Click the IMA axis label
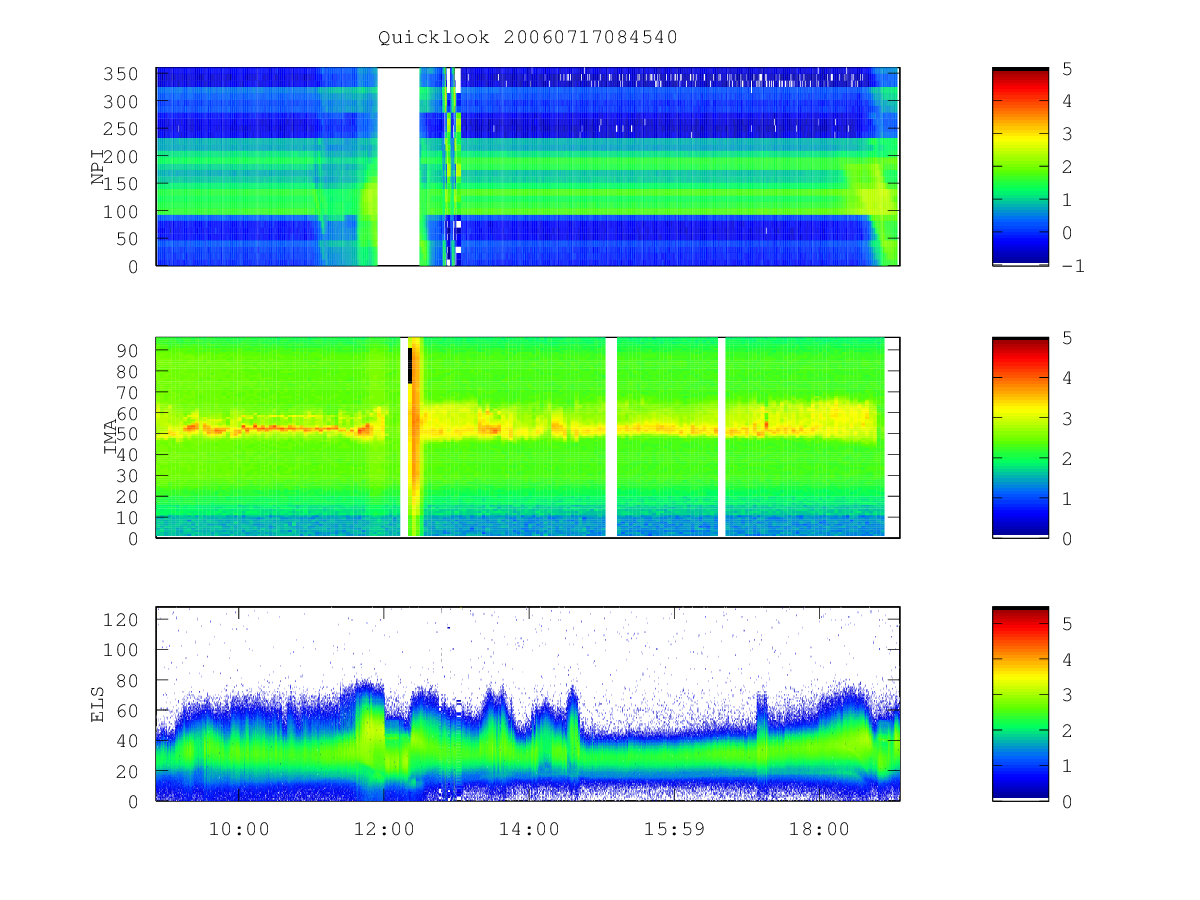This screenshot has height=900, width=1200. click(x=110, y=438)
